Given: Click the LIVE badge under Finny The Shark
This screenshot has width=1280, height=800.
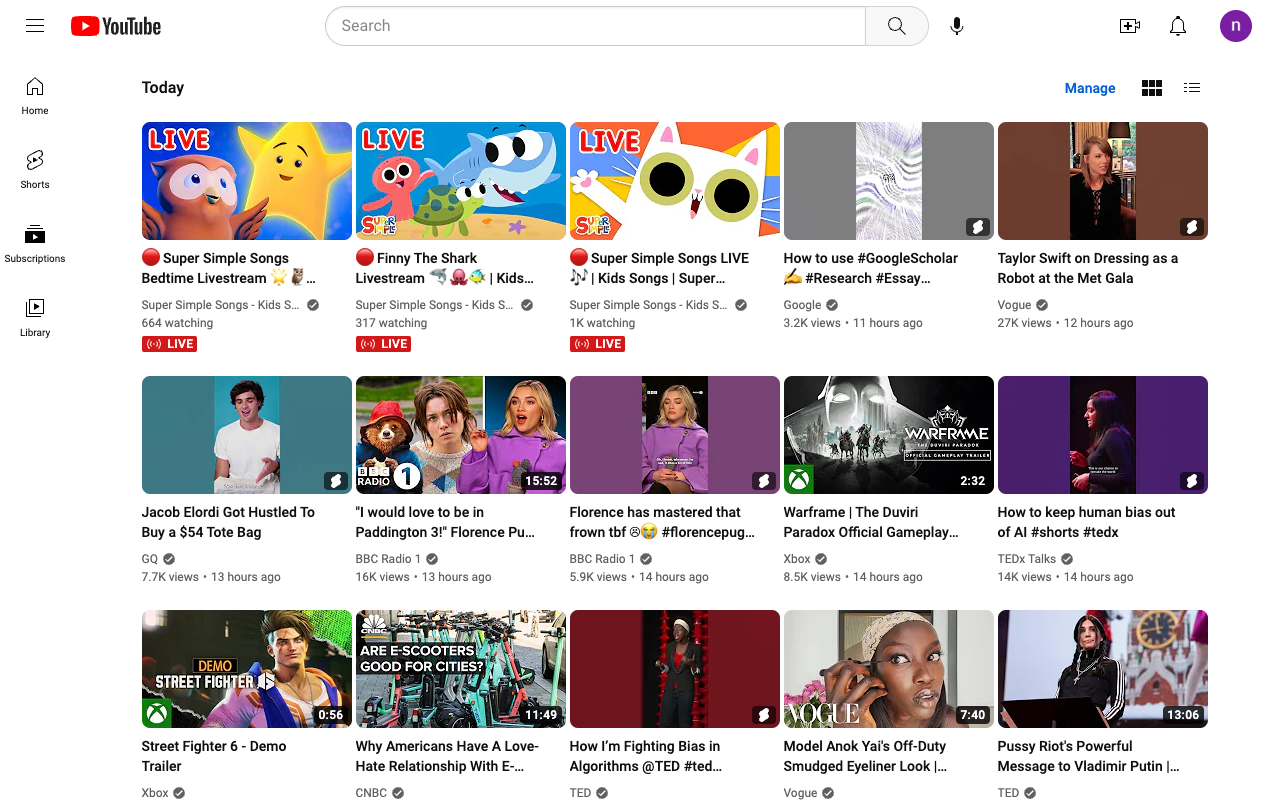Looking at the screenshot, I should point(383,344).
